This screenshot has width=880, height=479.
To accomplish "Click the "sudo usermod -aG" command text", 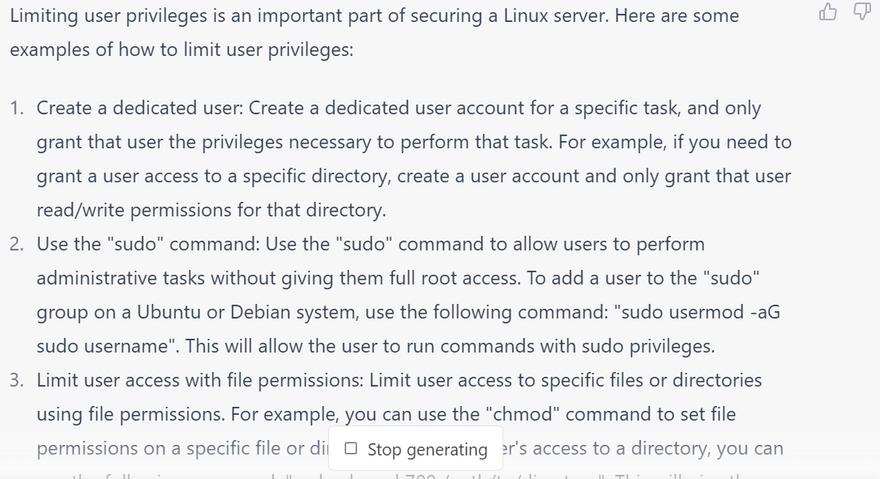I will [700, 312].
